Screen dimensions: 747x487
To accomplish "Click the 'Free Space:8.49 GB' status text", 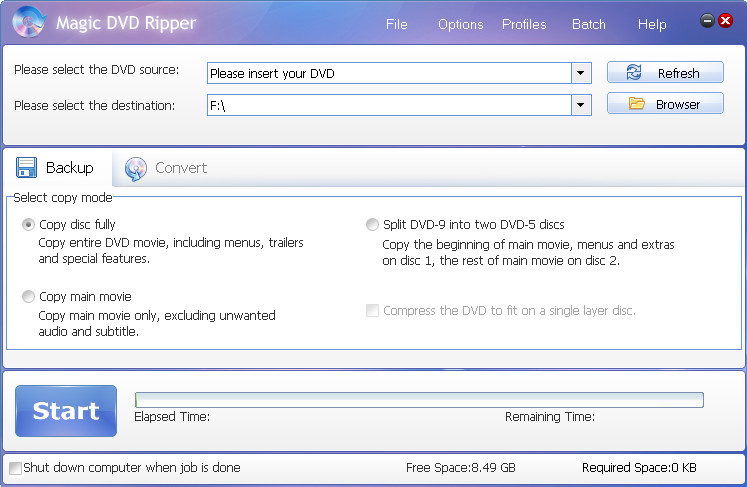I will (461, 467).
